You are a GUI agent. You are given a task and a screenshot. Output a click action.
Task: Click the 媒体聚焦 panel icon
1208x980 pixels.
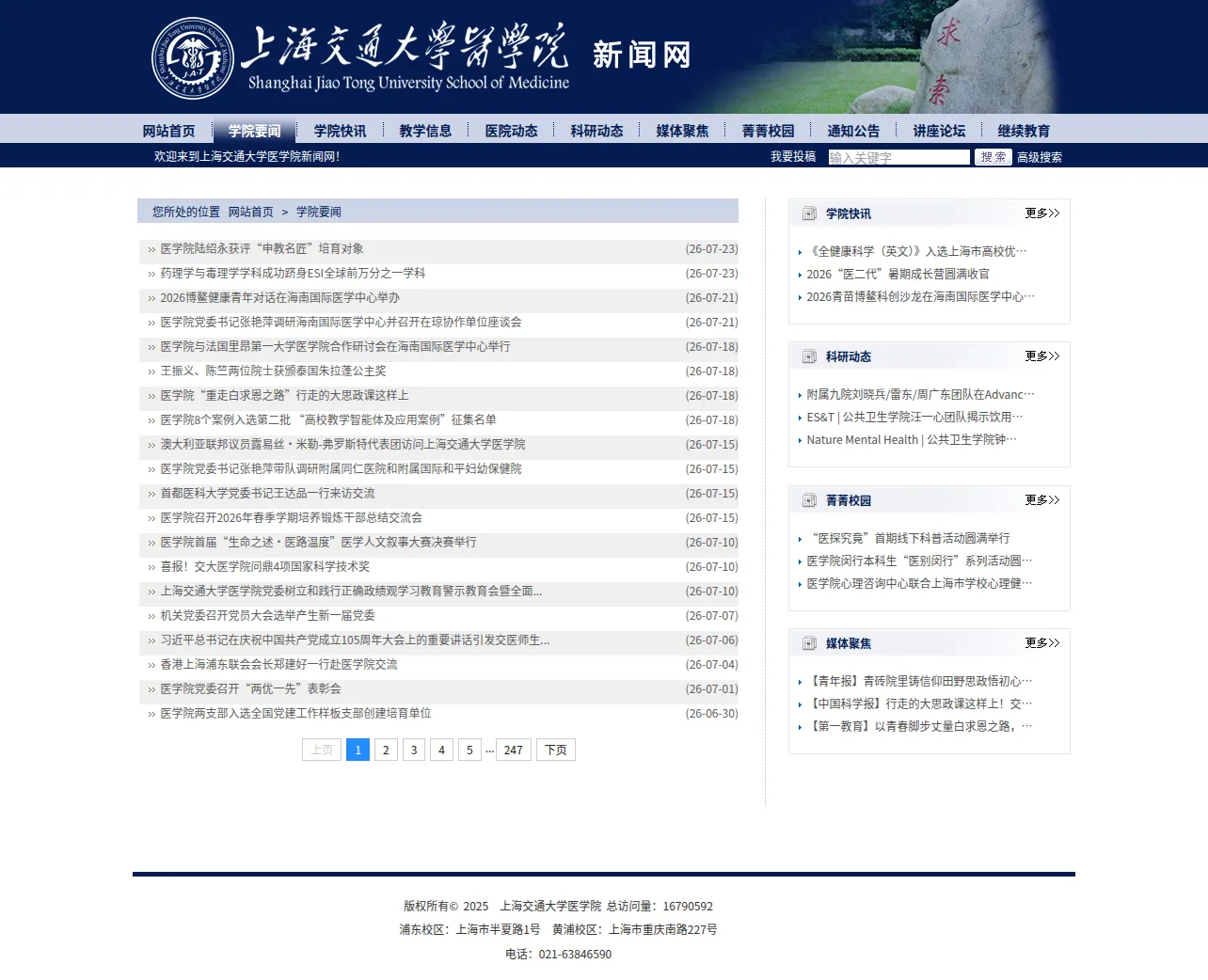tap(809, 643)
